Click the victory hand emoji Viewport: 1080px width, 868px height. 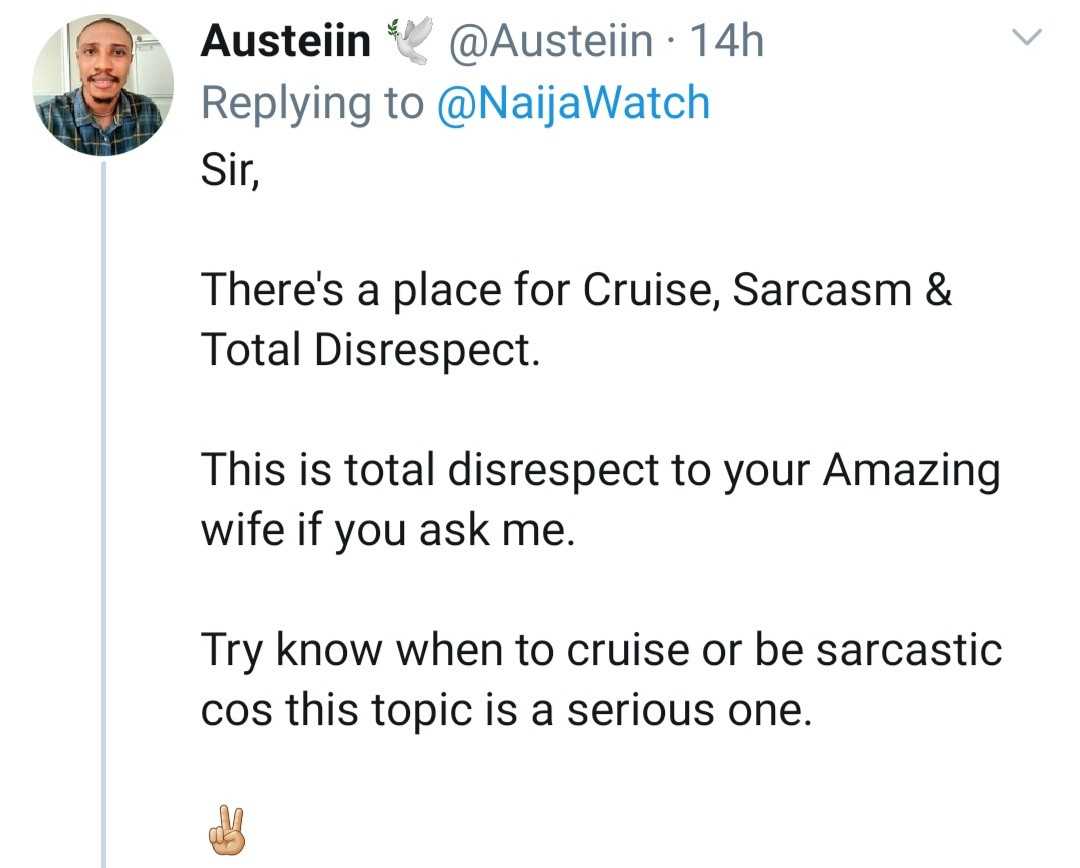pos(223,829)
